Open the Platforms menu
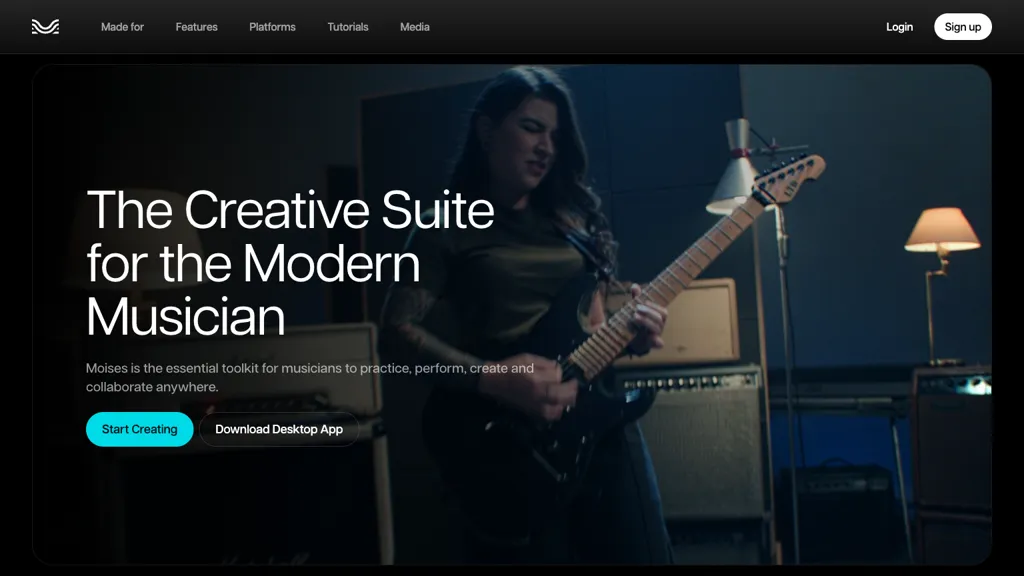The image size is (1024, 576). (x=272, y=27)
